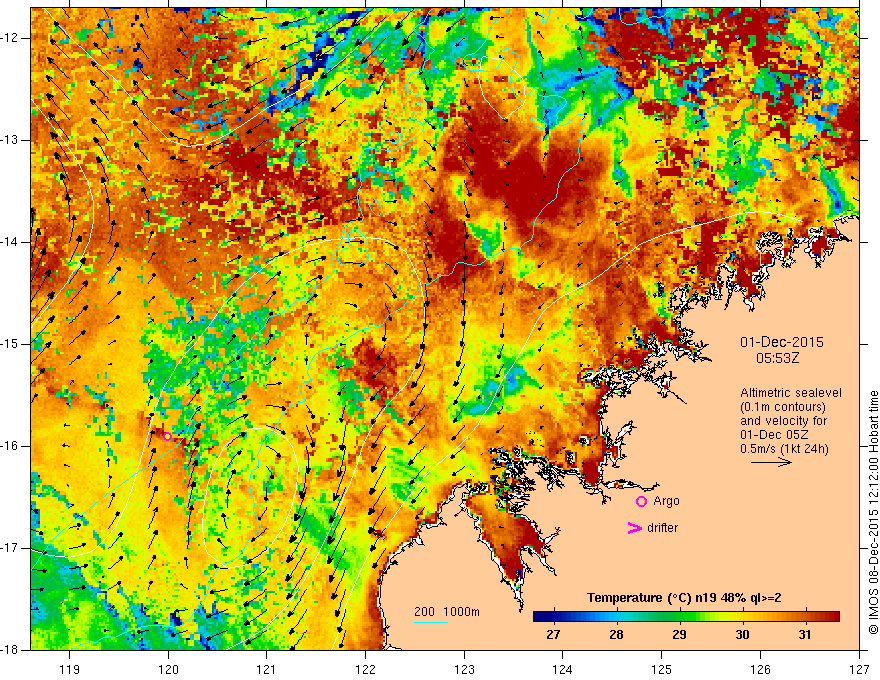Click the '0.5m/s (1kt 24h)' text
Viewport: 880px width, 680px height.
coord(784,449)
